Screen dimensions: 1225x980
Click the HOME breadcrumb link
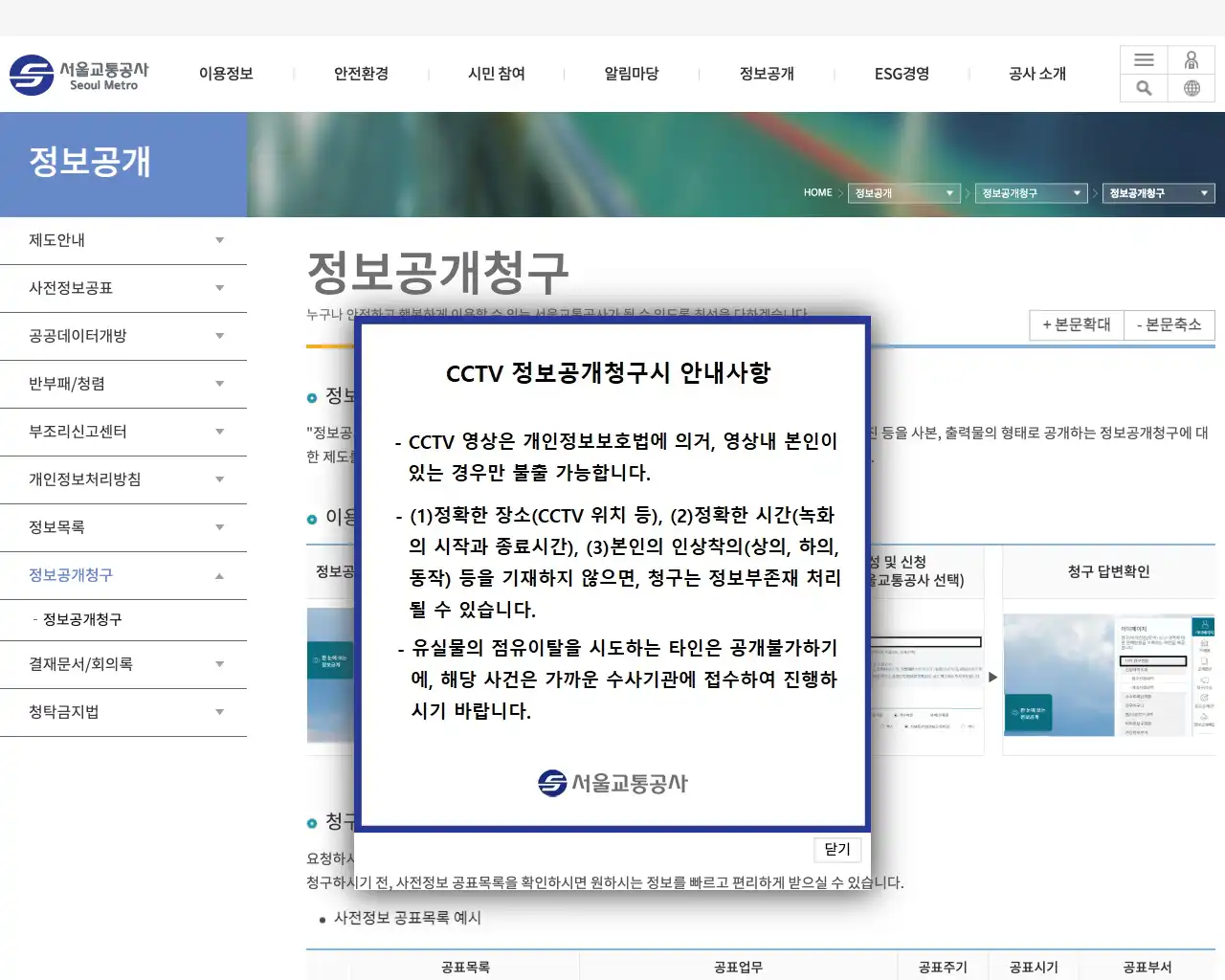pyautogui.click(x=817, y=192)
